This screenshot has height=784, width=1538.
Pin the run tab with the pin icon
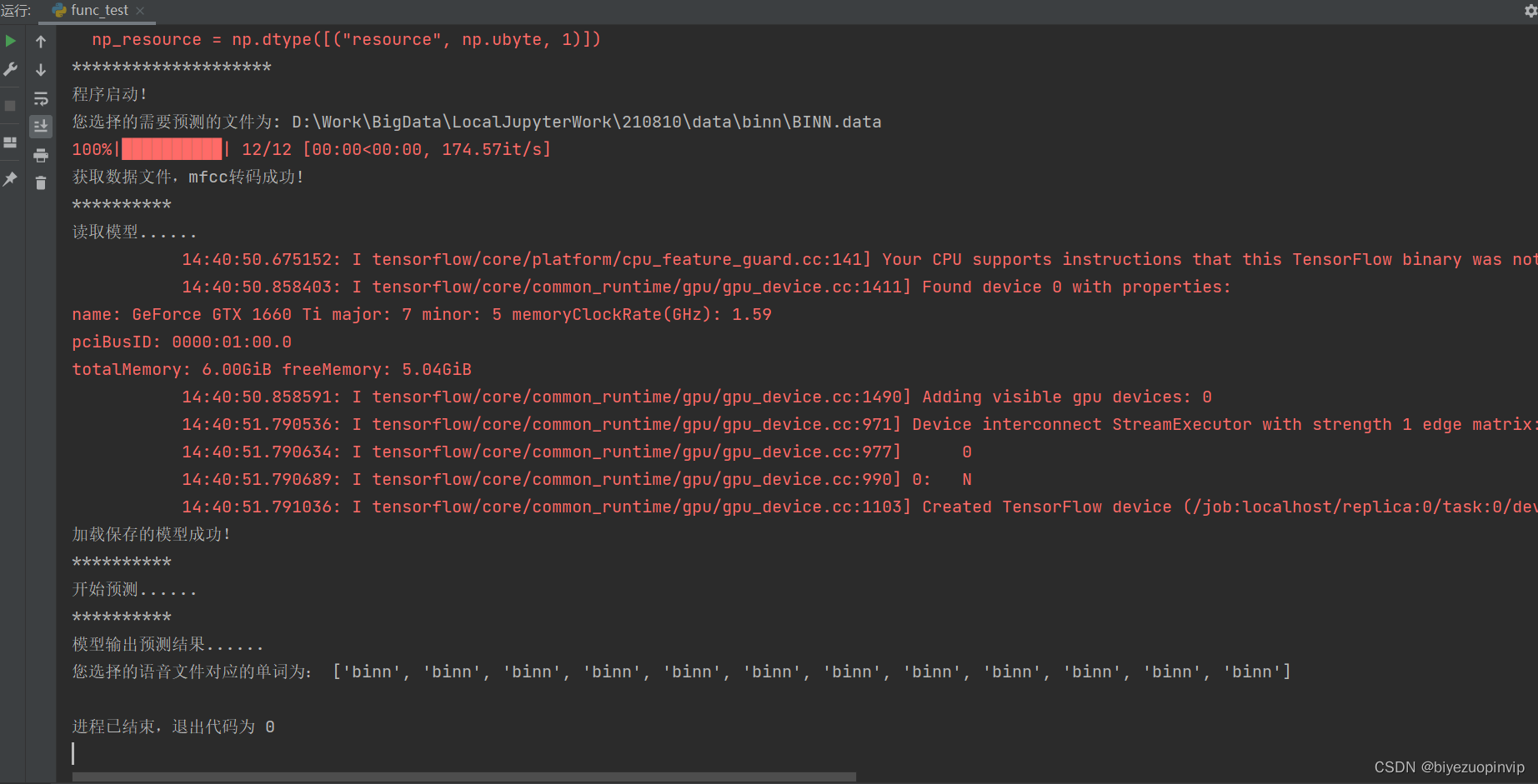(x=11, y=178)
